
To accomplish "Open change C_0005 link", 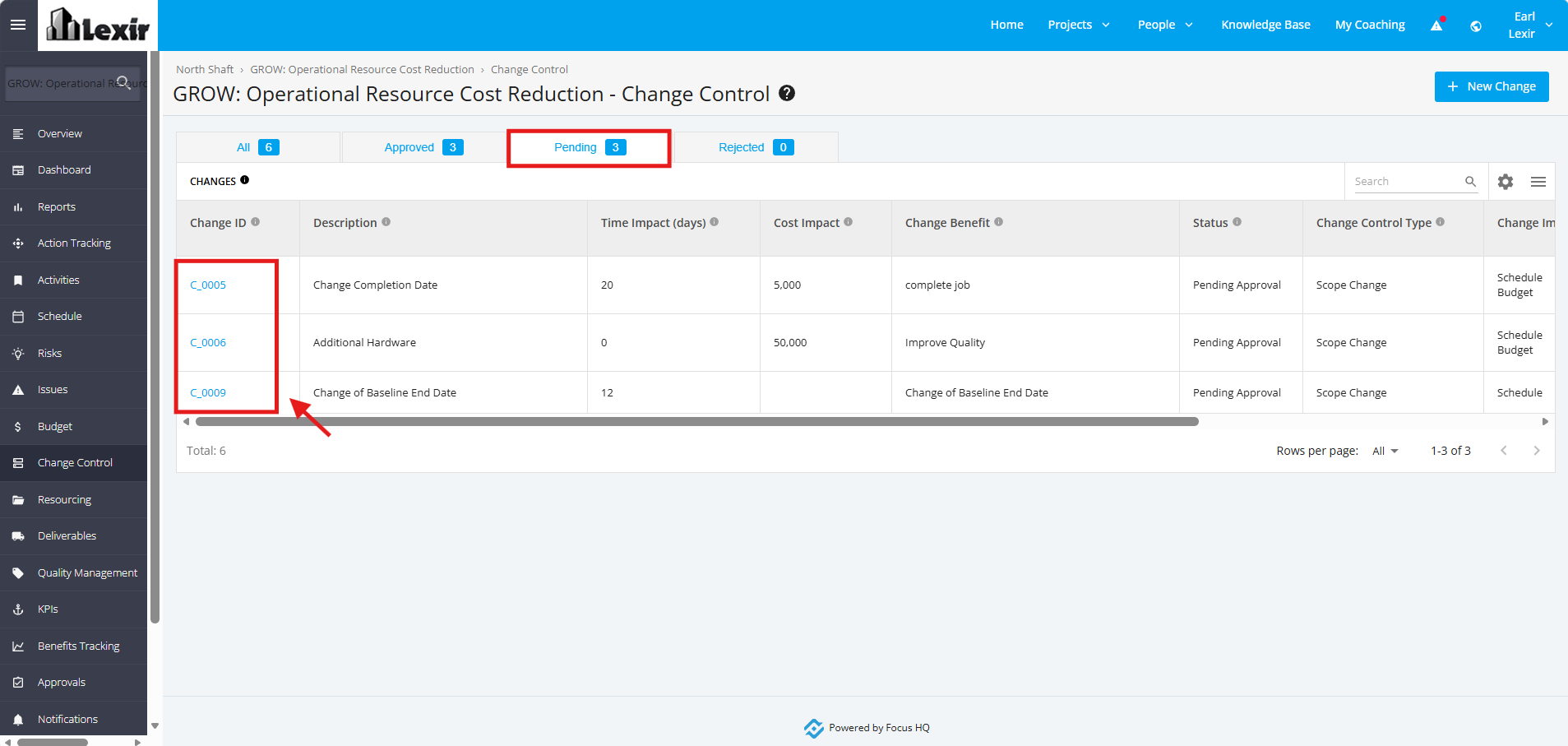I will [x=208, y=285].
